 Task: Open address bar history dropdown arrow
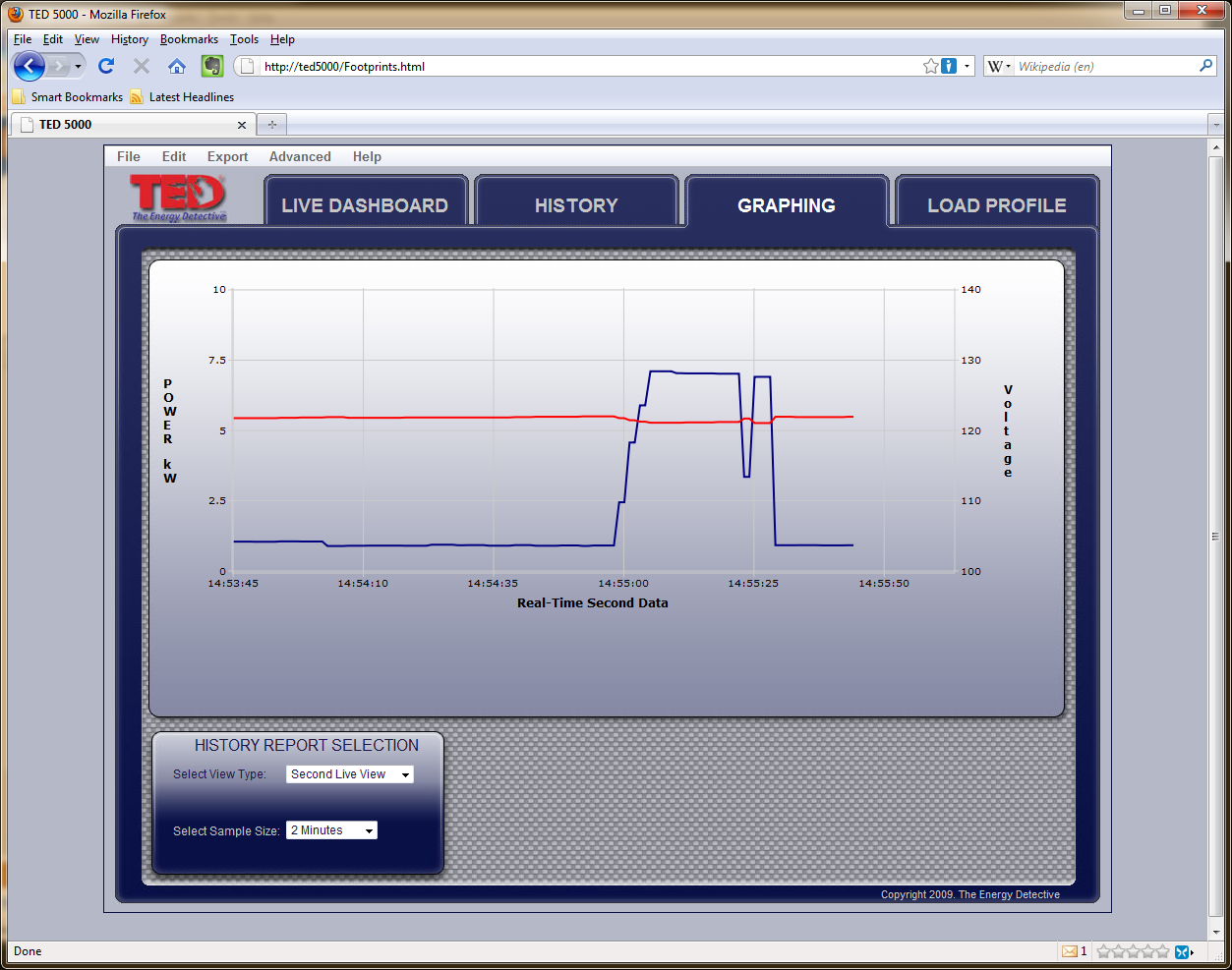coord(967,66)
